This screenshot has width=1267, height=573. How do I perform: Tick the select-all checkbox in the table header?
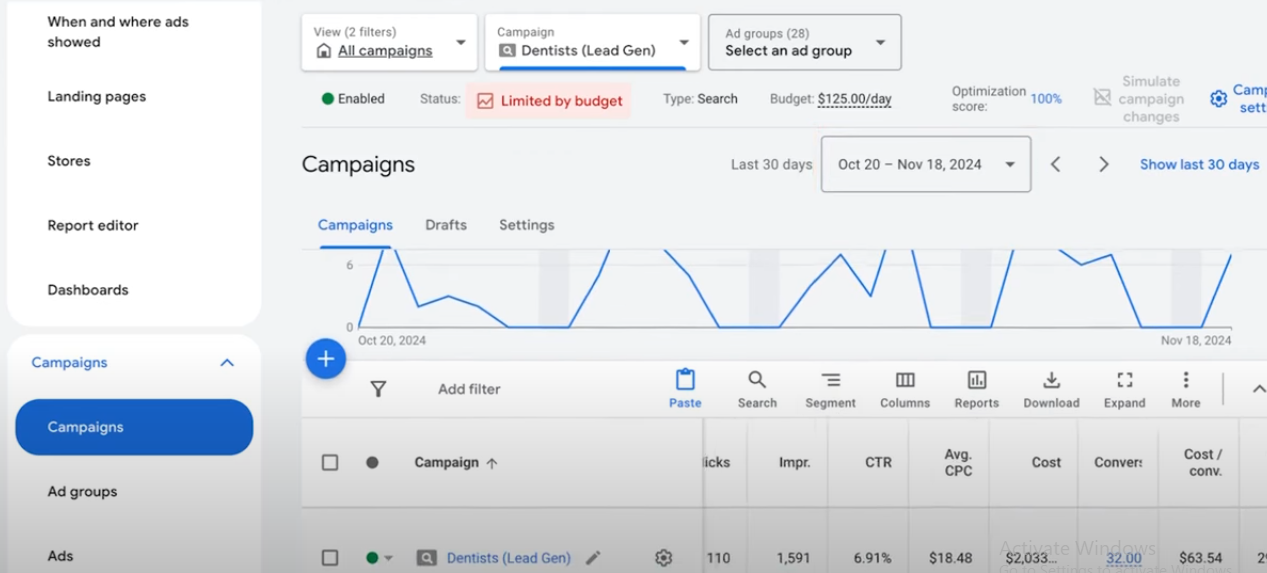330,462
